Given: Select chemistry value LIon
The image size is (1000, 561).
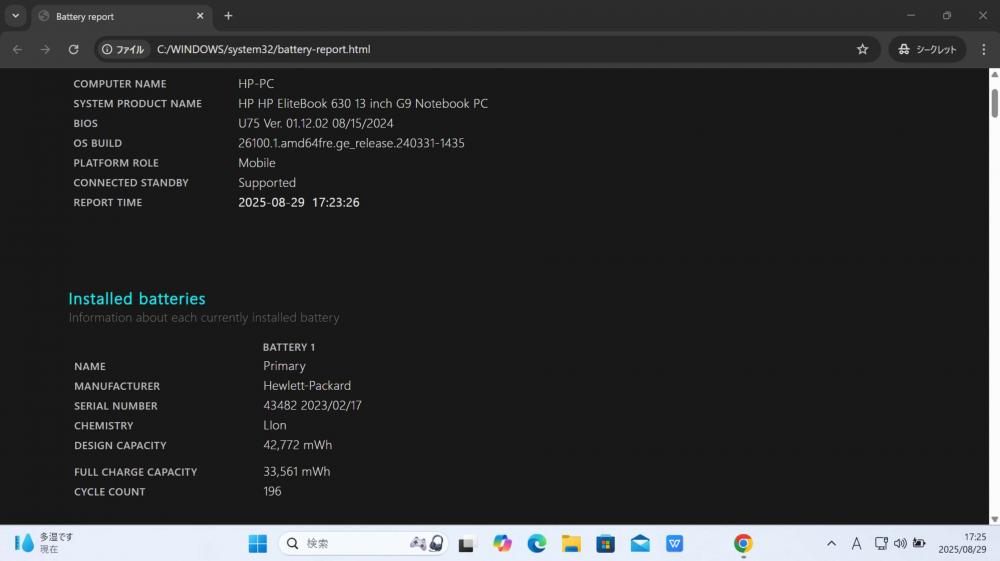Looking at the screenshot, I should [274, 425].
